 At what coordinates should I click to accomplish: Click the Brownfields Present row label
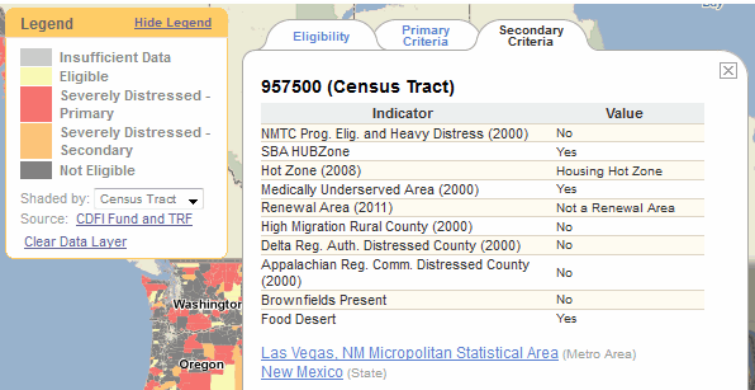click(324, 300)
